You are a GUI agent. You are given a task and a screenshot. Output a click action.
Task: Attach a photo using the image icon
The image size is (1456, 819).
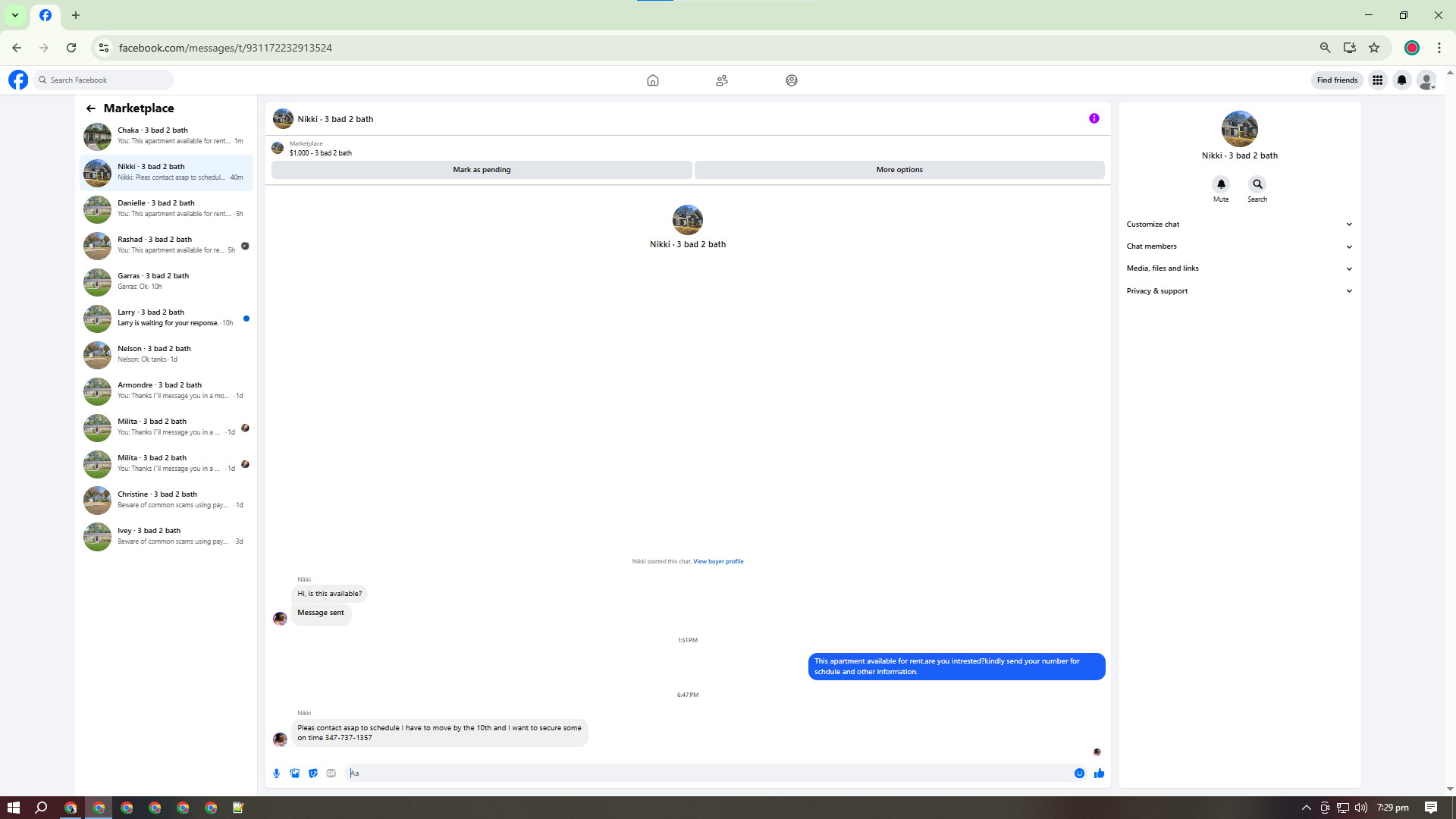(x=295, y=773)
